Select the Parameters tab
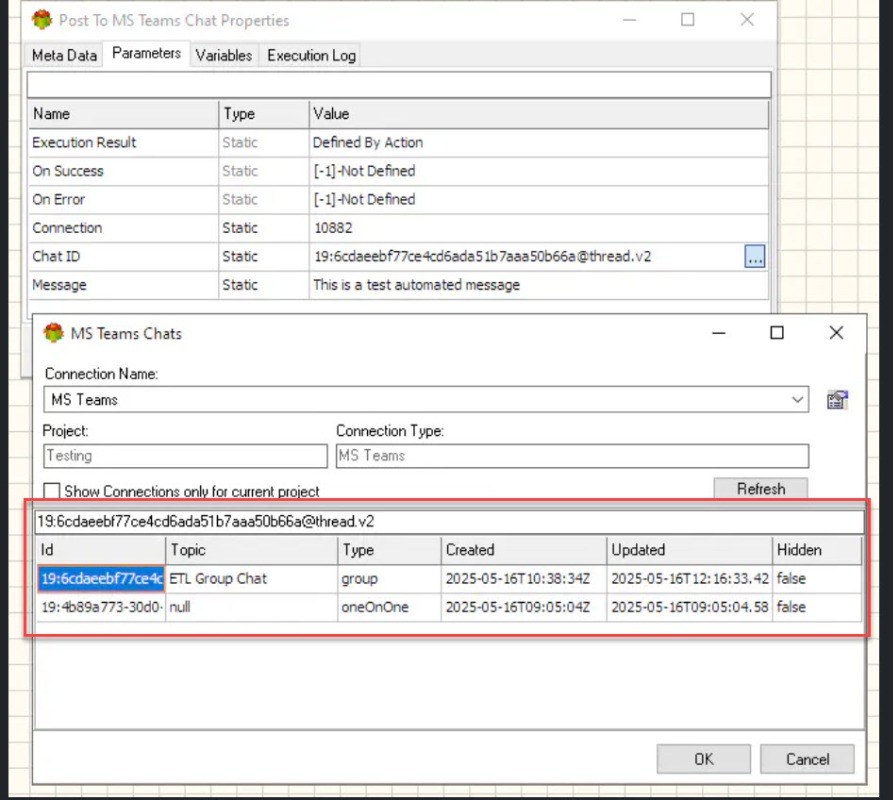Image resolution: width=893 pixels, height=800 pixels. click(x=146, y=53)
